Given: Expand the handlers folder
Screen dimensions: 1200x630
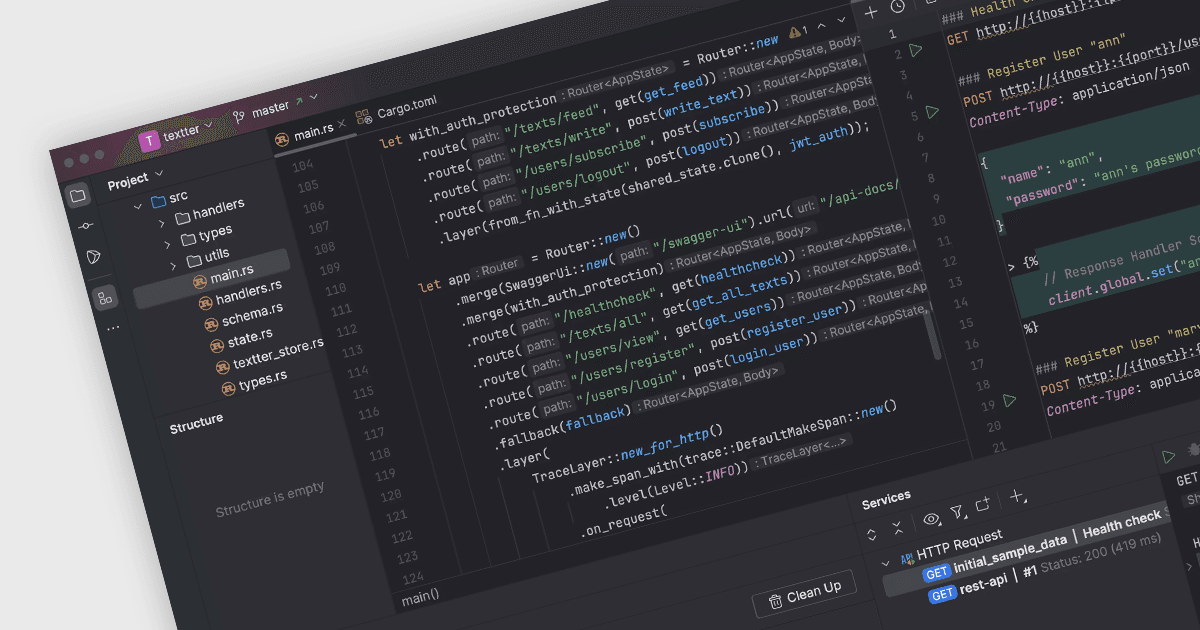Looking at the screenshot, I should [162, 222].
